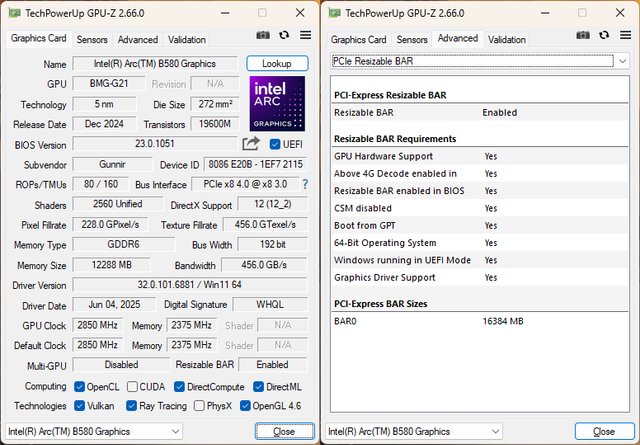
Task: Toggle the PhysX checkbox
Action: 199,406
